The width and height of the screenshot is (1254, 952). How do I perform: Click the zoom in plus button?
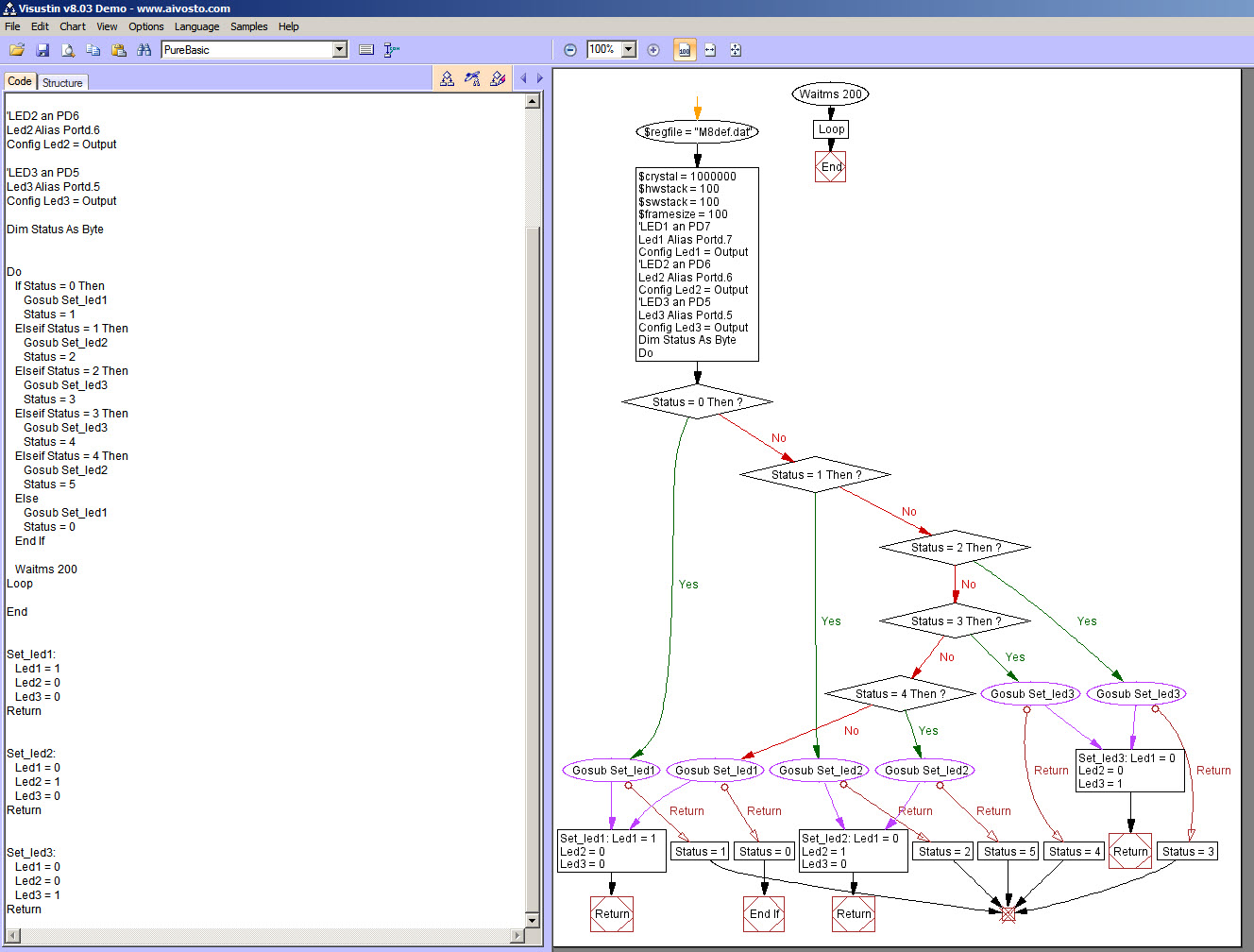653,50
